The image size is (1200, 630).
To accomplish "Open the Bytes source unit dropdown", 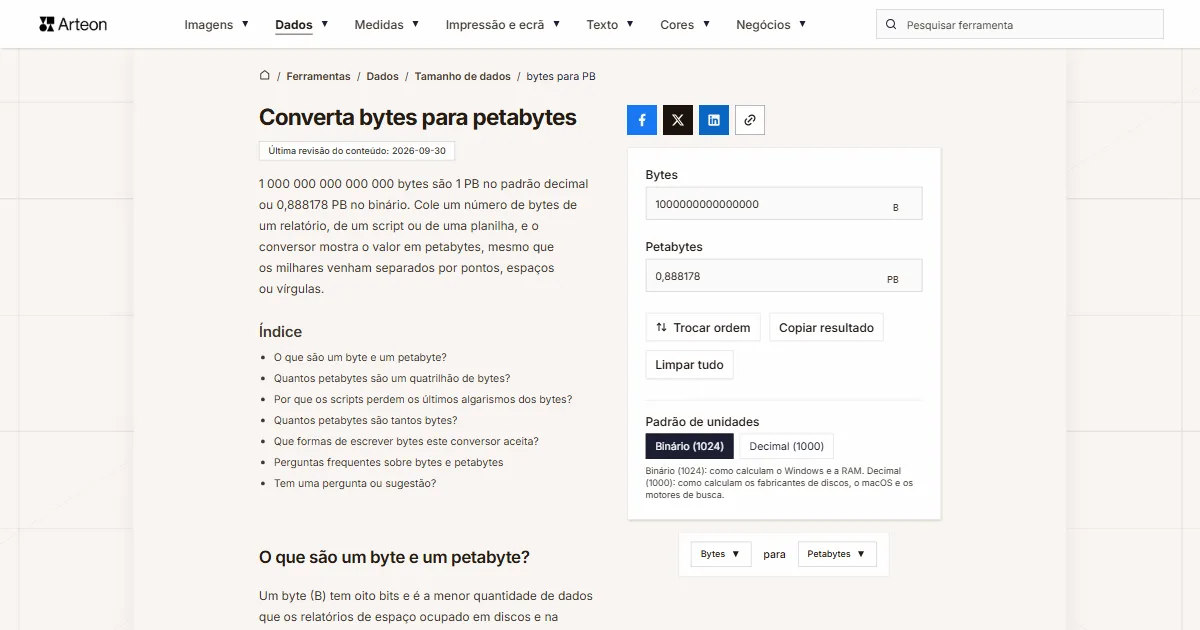I will 721,554.
